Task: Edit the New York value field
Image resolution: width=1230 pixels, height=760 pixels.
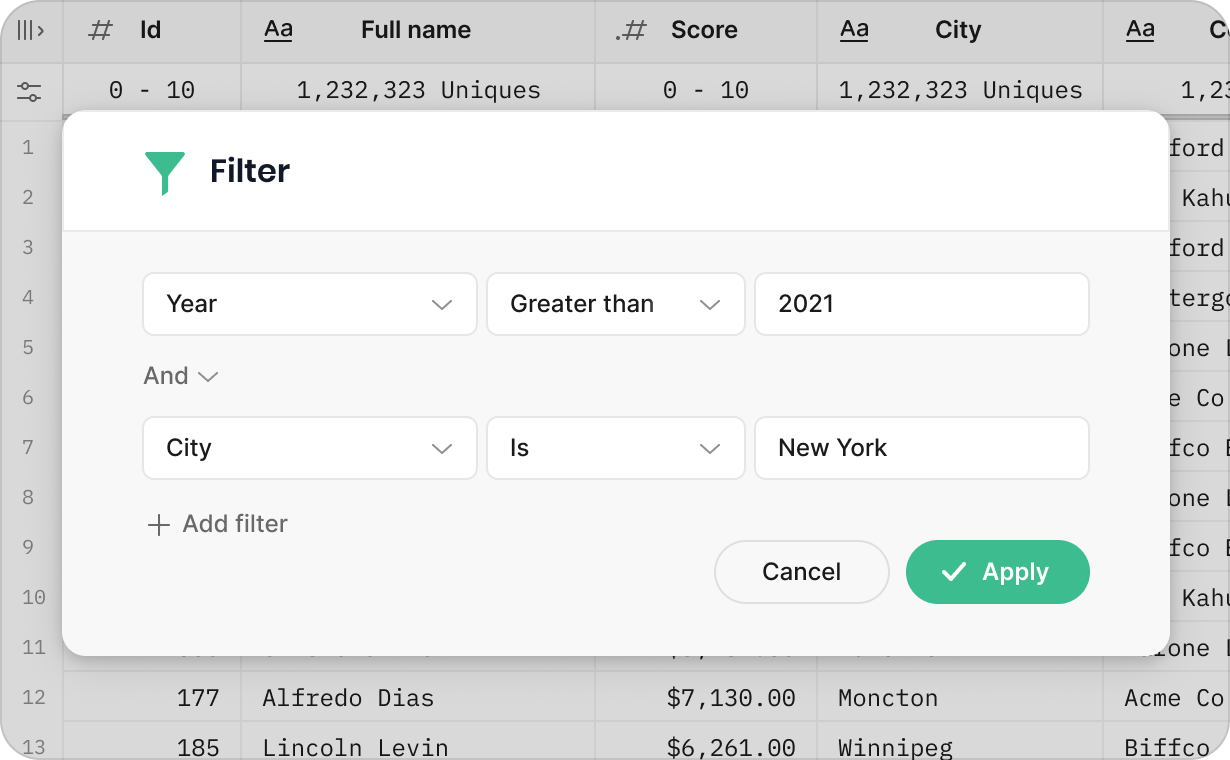Action: [922, 448]
